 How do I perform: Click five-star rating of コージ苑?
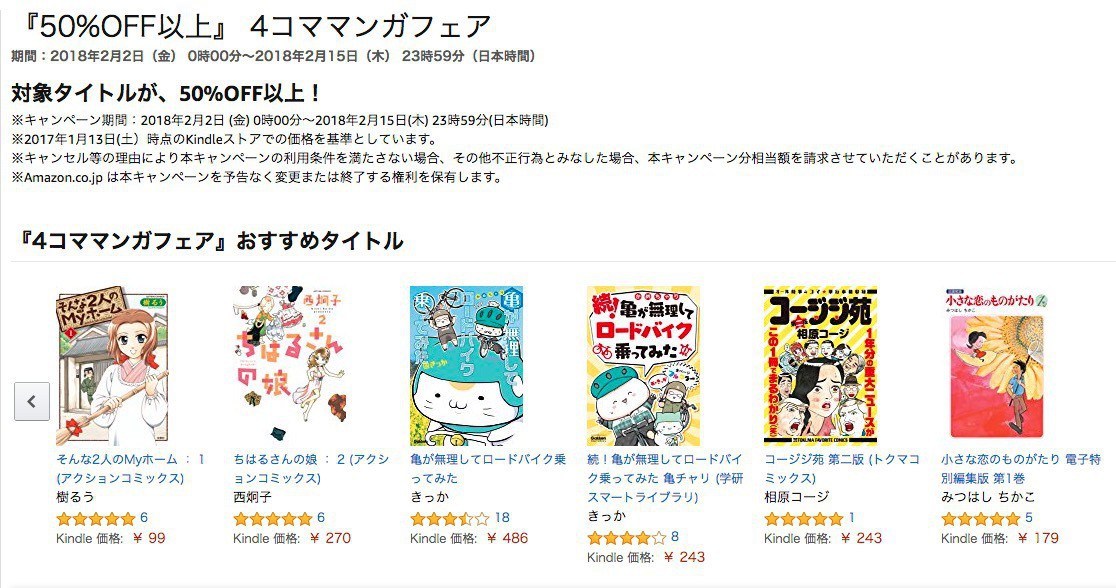(x=804, y=518)
